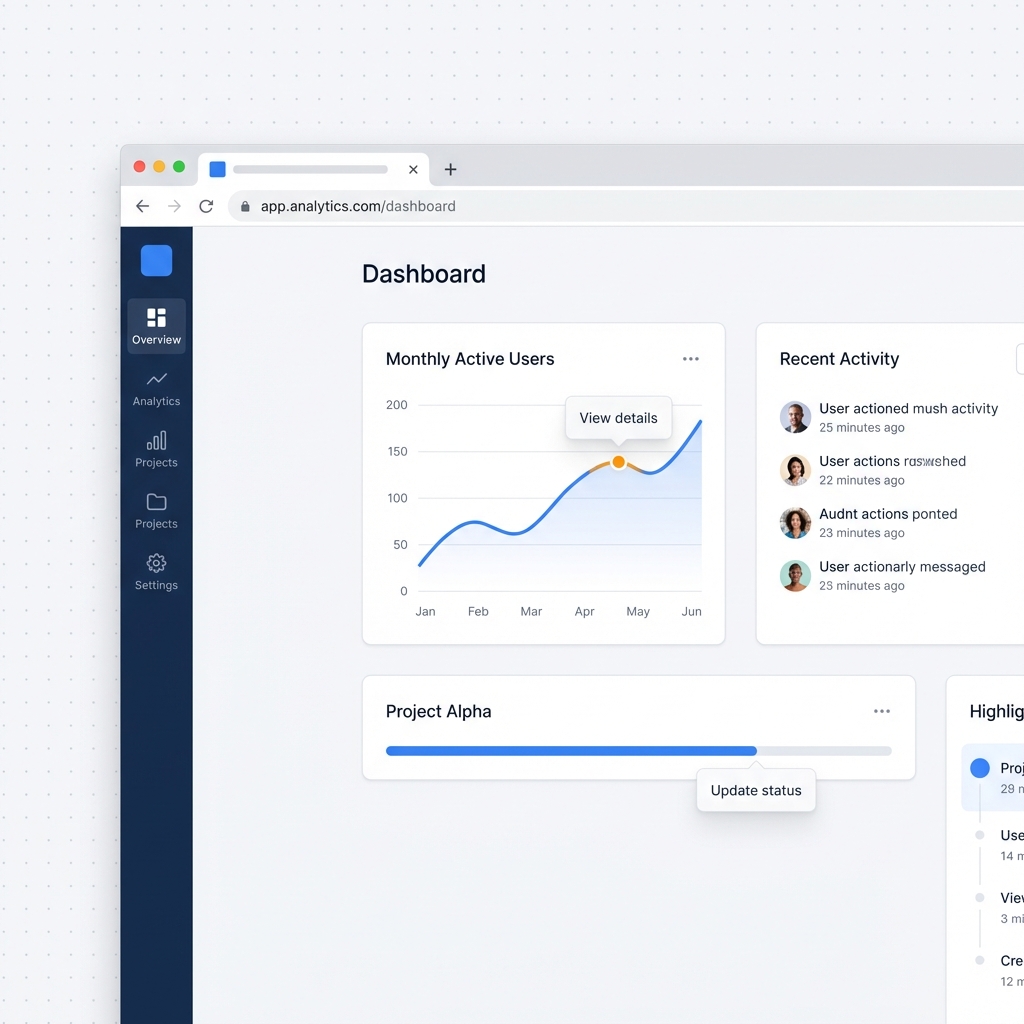
Task: Open Monthly Active Users more options menu
Action: (x=690, y=359)
